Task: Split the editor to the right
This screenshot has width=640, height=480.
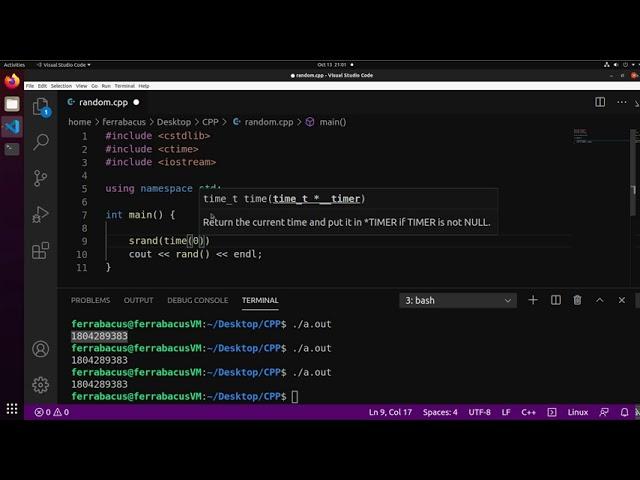Action: pyautogui.click(x=600, y=102)
